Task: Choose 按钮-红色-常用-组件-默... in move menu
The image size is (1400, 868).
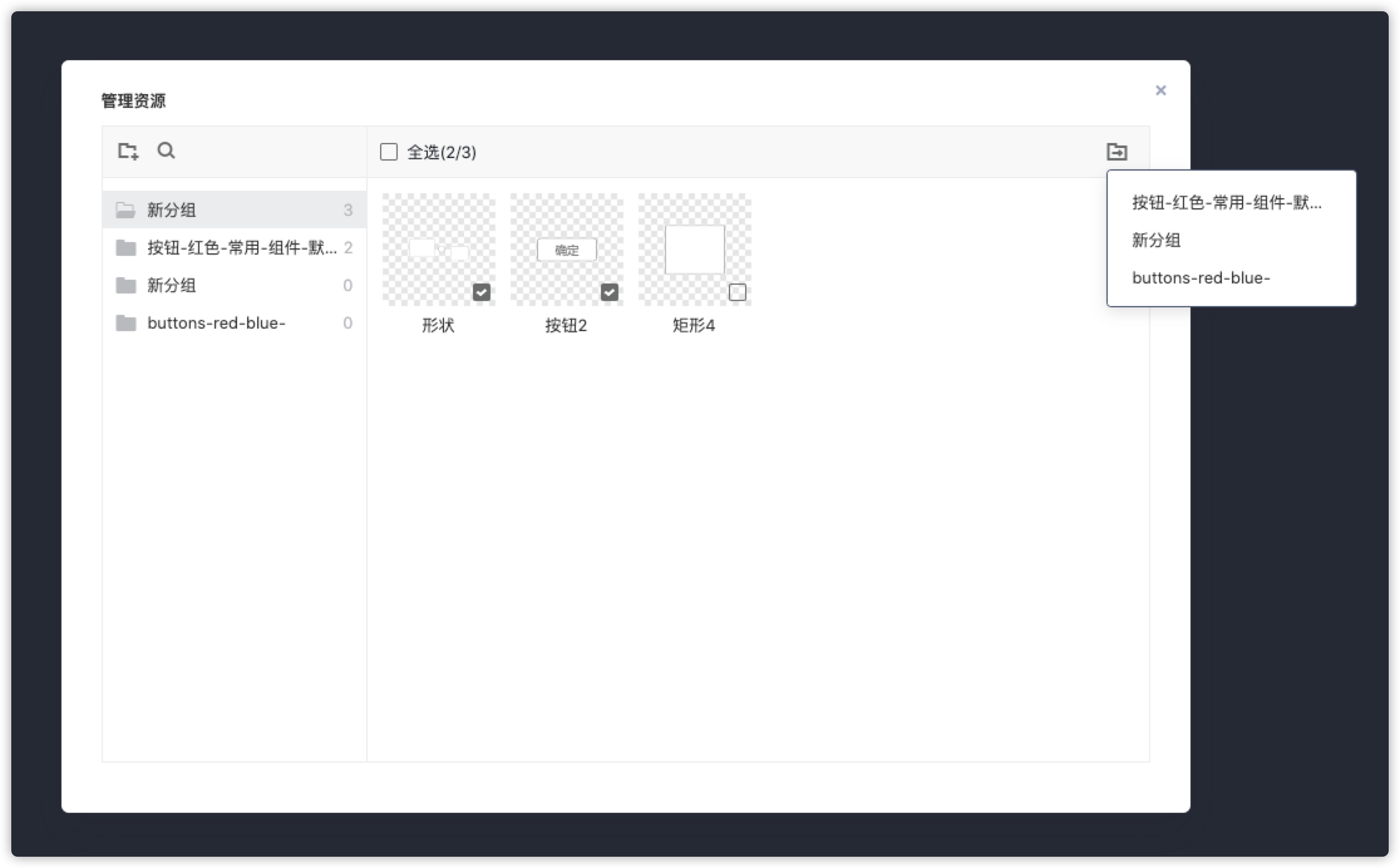Action: tap(1226, 203)
